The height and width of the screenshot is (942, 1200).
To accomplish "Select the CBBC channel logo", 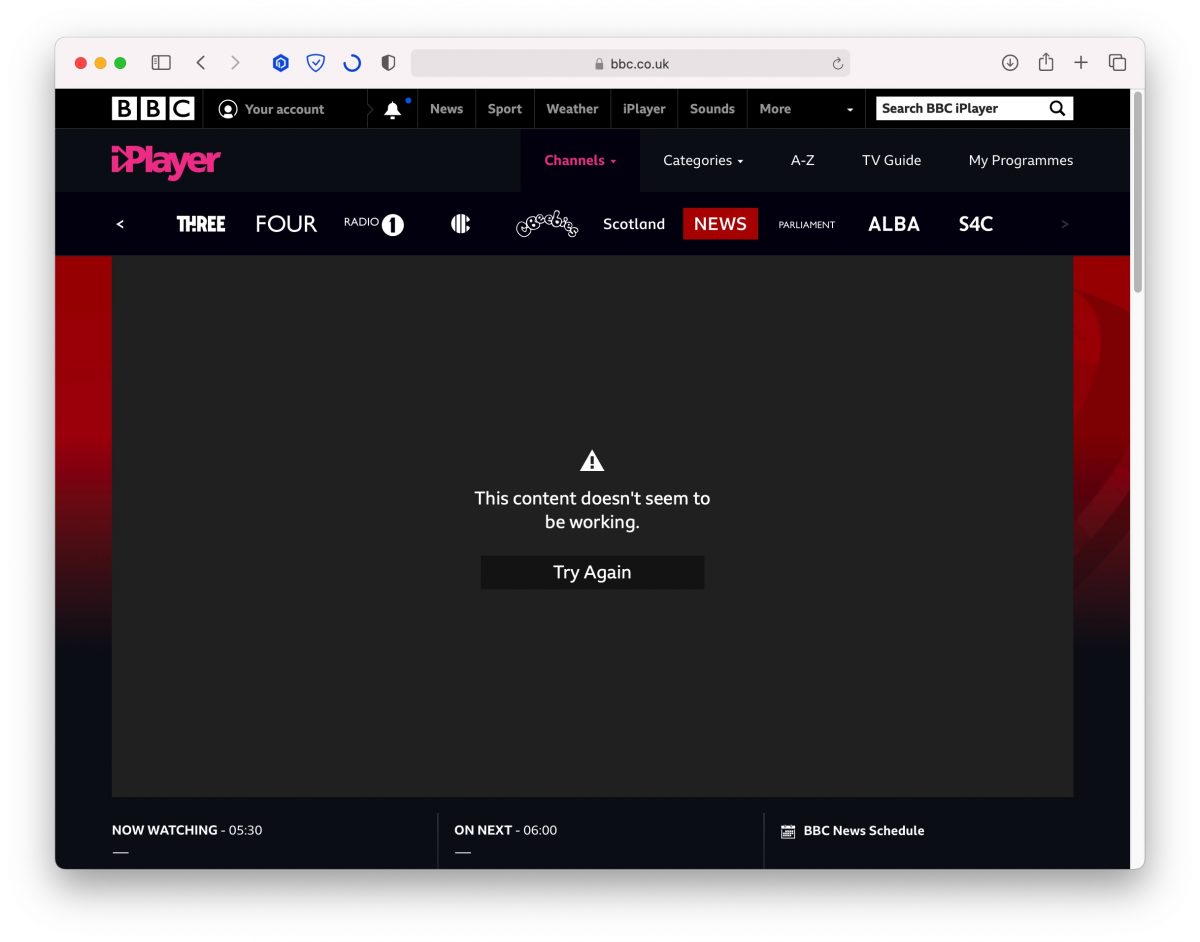I will 460,224.
